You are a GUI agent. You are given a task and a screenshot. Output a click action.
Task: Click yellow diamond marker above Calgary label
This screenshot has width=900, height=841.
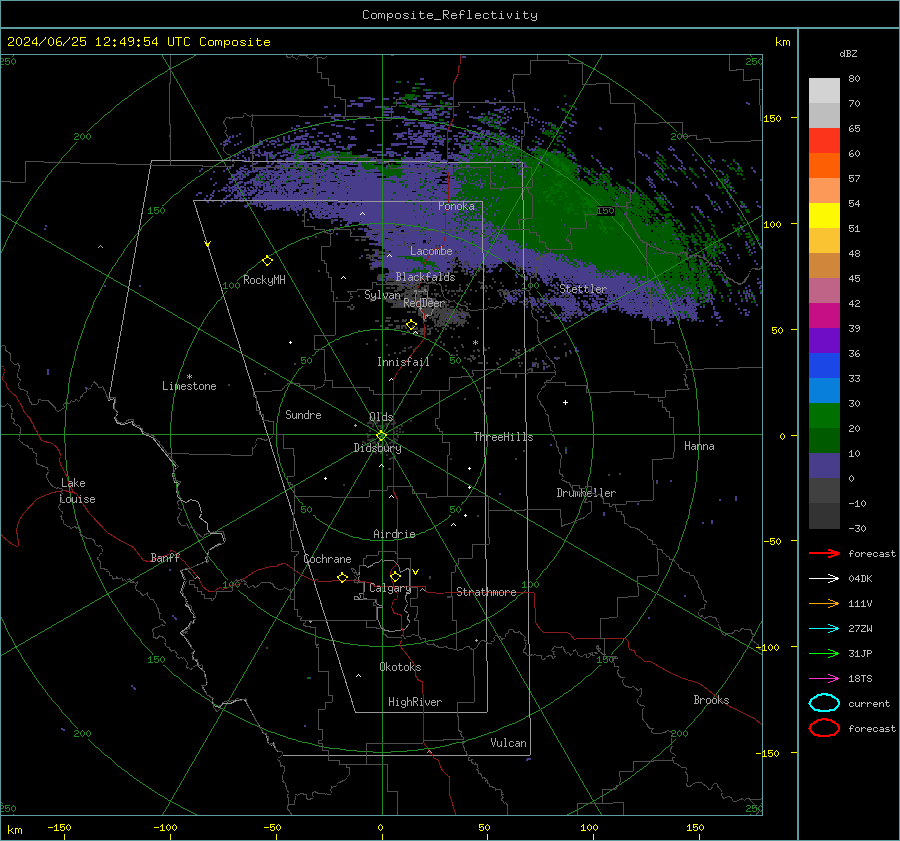(395, 576)
